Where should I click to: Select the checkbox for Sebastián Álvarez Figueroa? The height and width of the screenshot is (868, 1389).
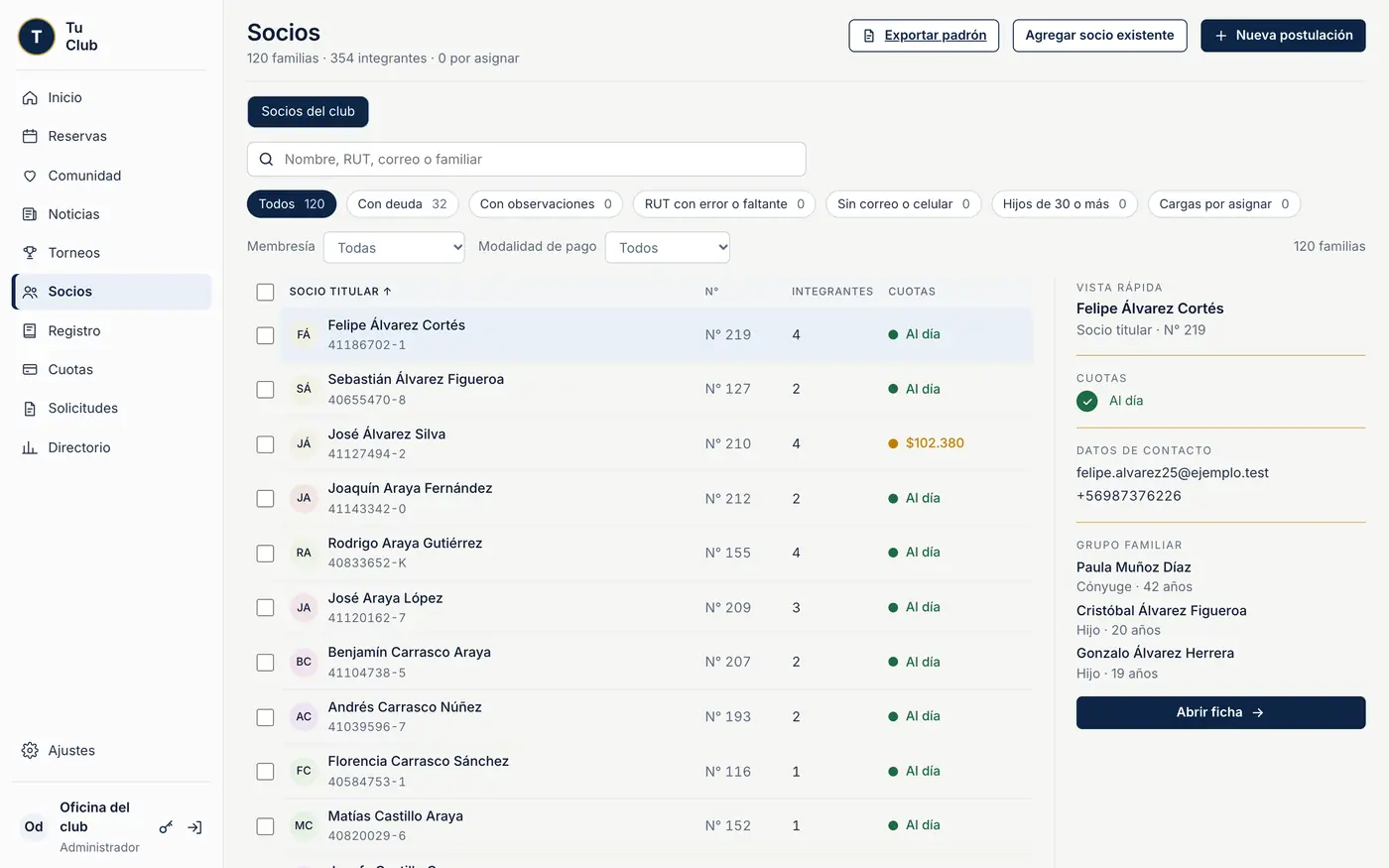[x=265, y=389]
